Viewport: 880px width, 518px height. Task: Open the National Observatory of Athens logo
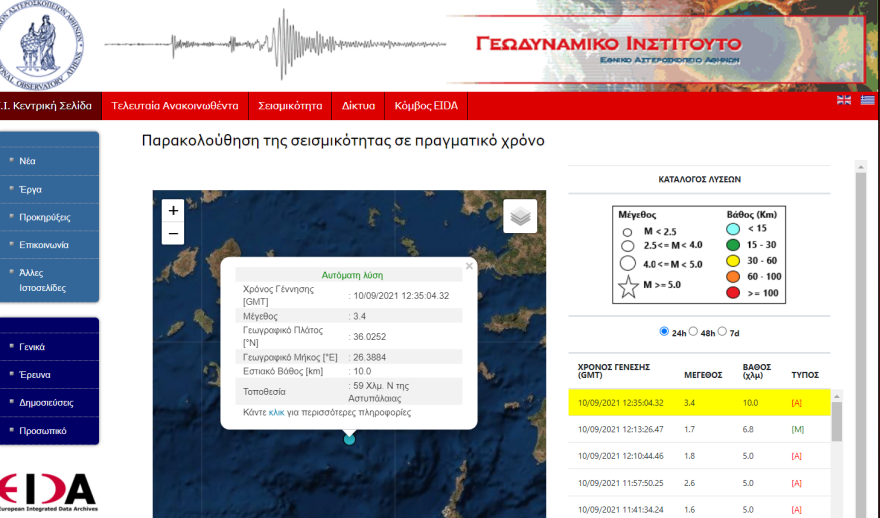click(x=40, y=45)
